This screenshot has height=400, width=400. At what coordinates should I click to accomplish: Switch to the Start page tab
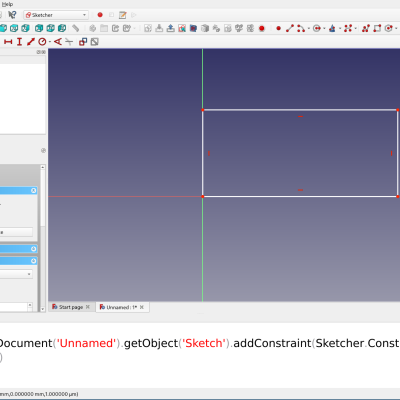[71, 307]
